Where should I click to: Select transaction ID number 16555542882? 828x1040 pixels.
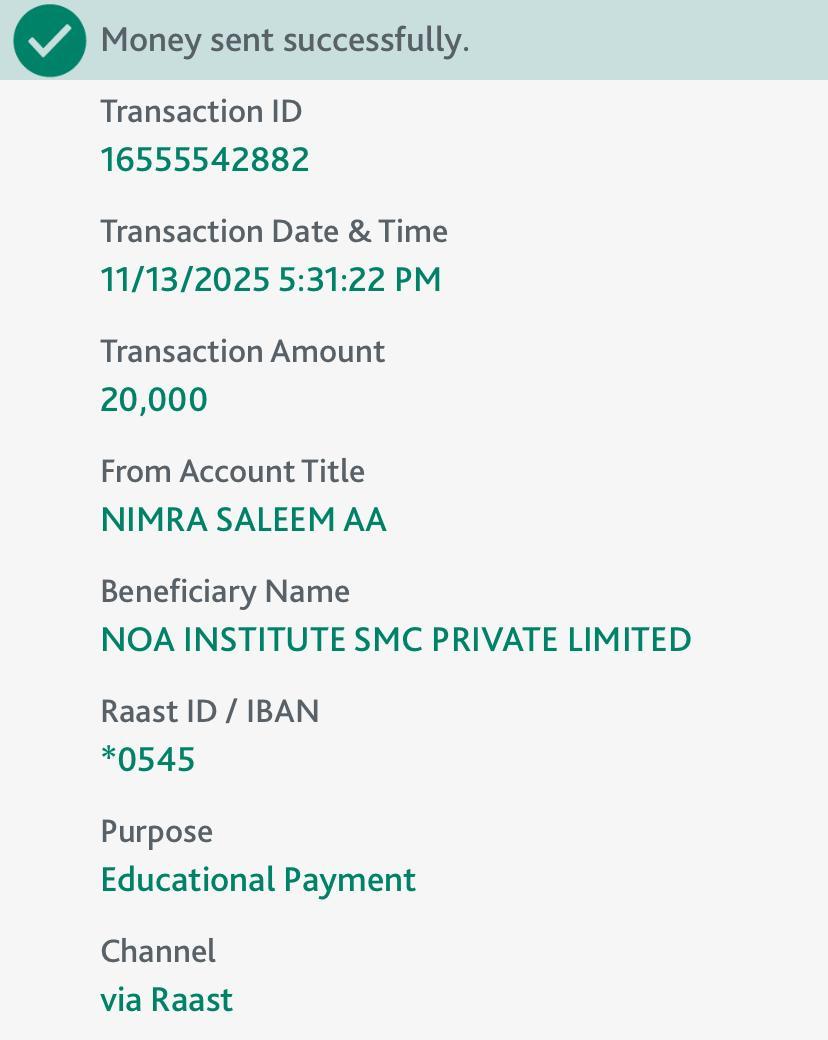pyautogui.click(x=205, y=160)
